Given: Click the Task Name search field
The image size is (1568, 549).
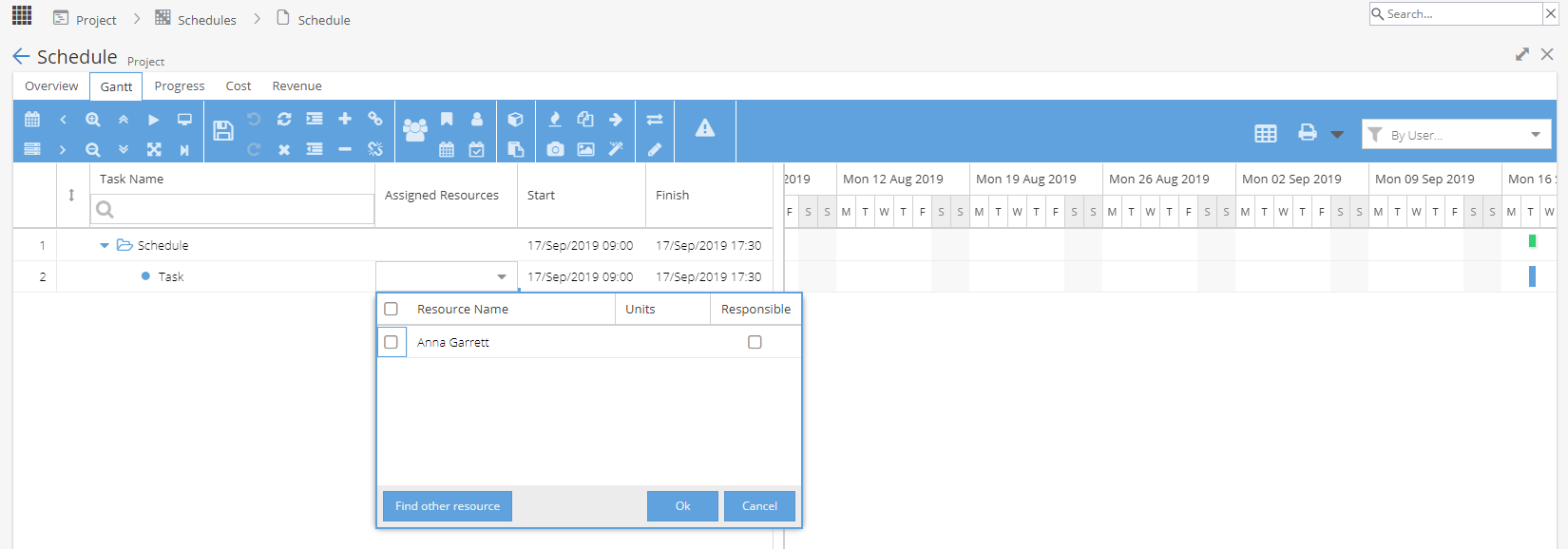Looking at the screenshot, I should 233,209.
